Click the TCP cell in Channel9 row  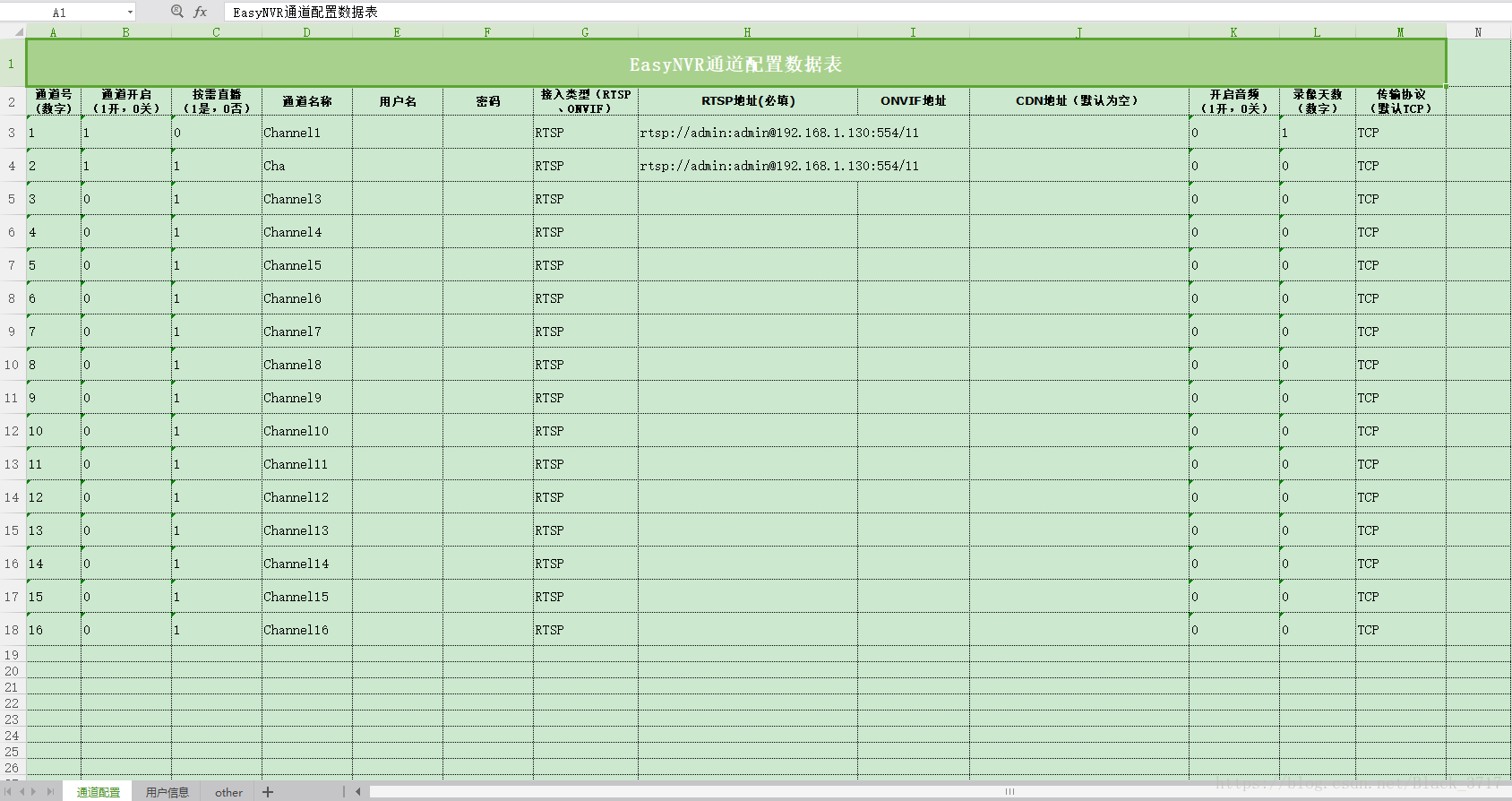coord(1401,398)
